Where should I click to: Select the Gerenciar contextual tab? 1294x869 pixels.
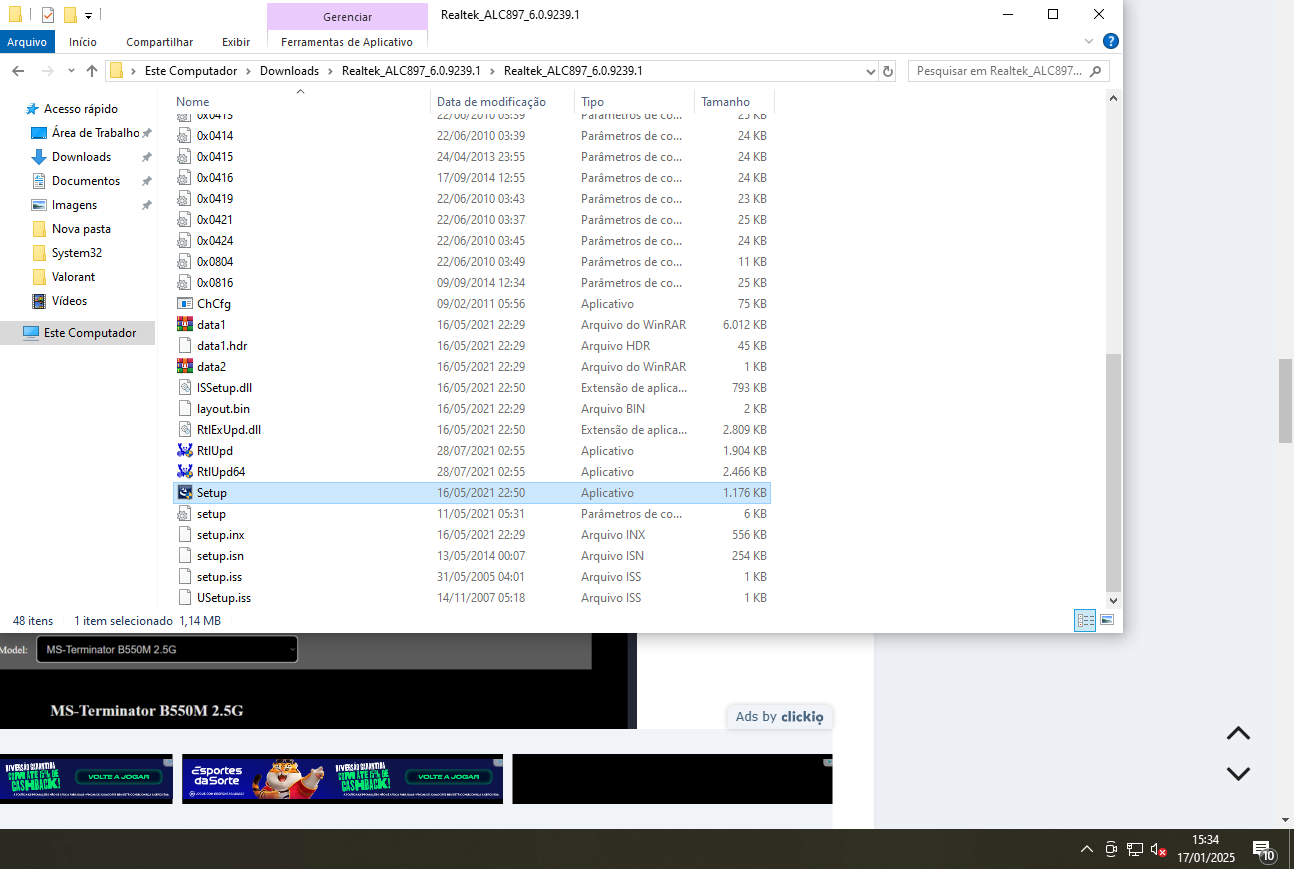[347, 17]
